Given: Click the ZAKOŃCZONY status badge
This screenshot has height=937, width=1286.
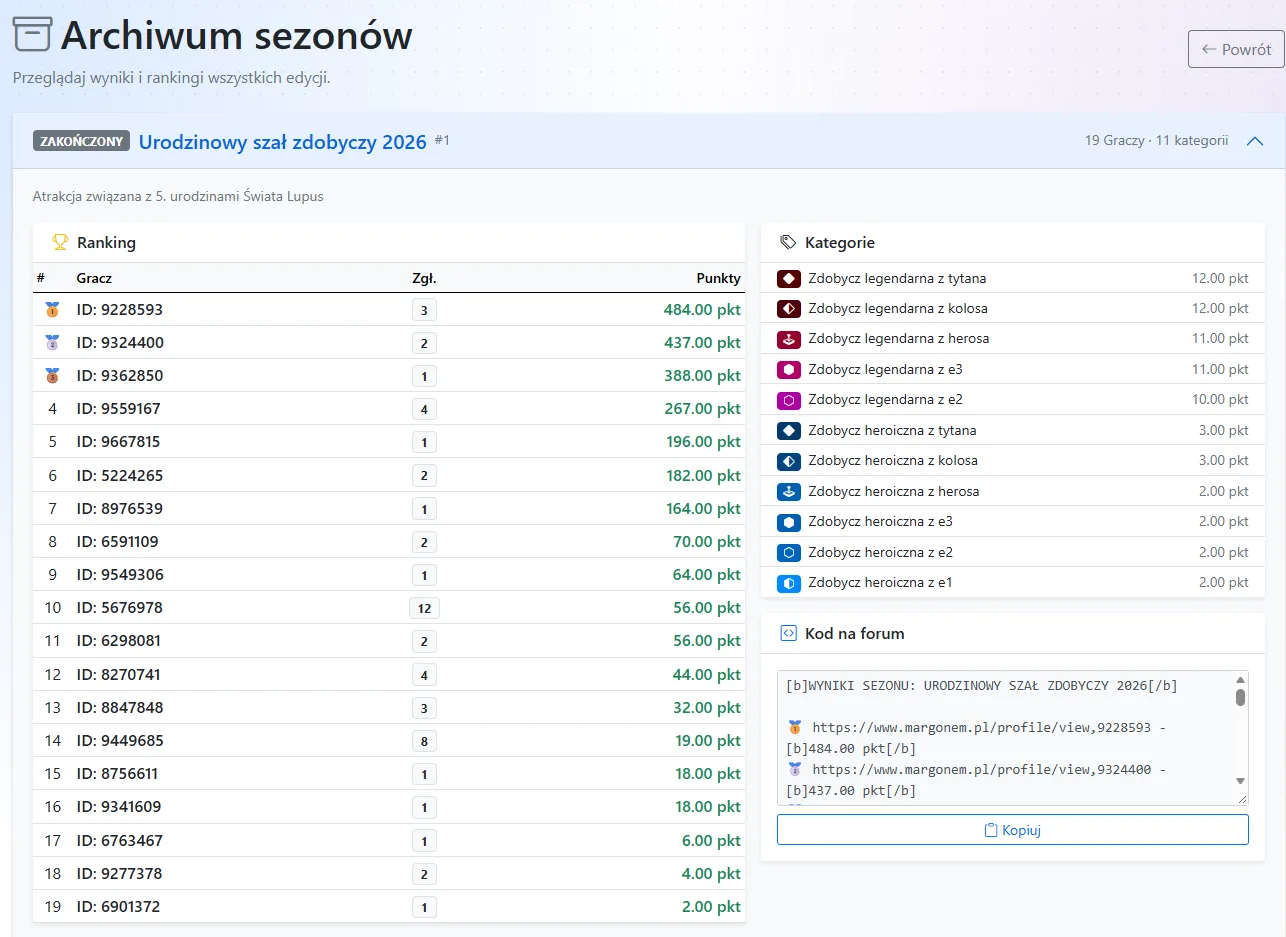Looking at the screenshot, I should point(82,141).
